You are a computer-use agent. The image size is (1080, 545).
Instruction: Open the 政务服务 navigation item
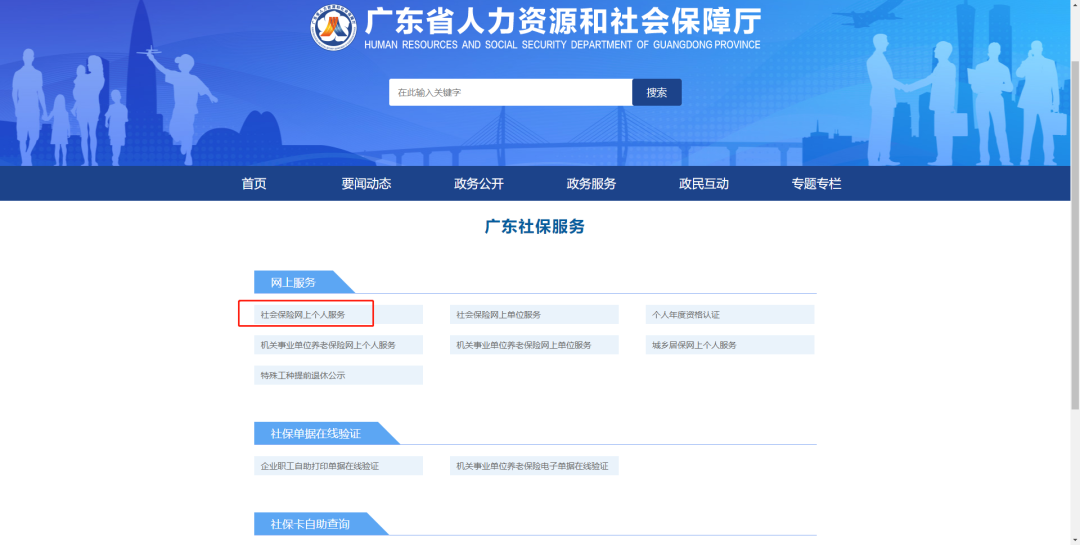[x=591, y=184]
